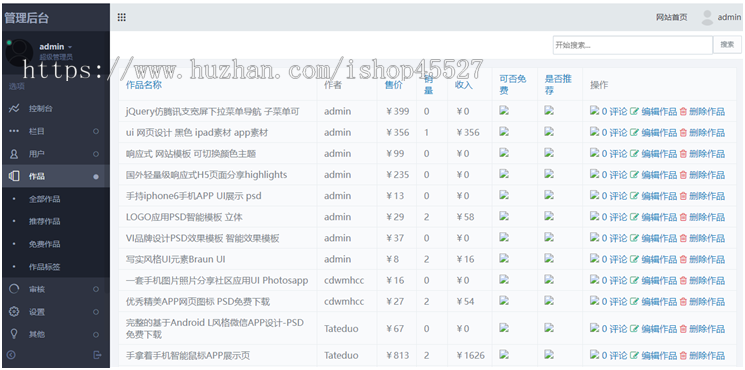Click the 作品 book icon in sidebar

(x=14, y=176)
